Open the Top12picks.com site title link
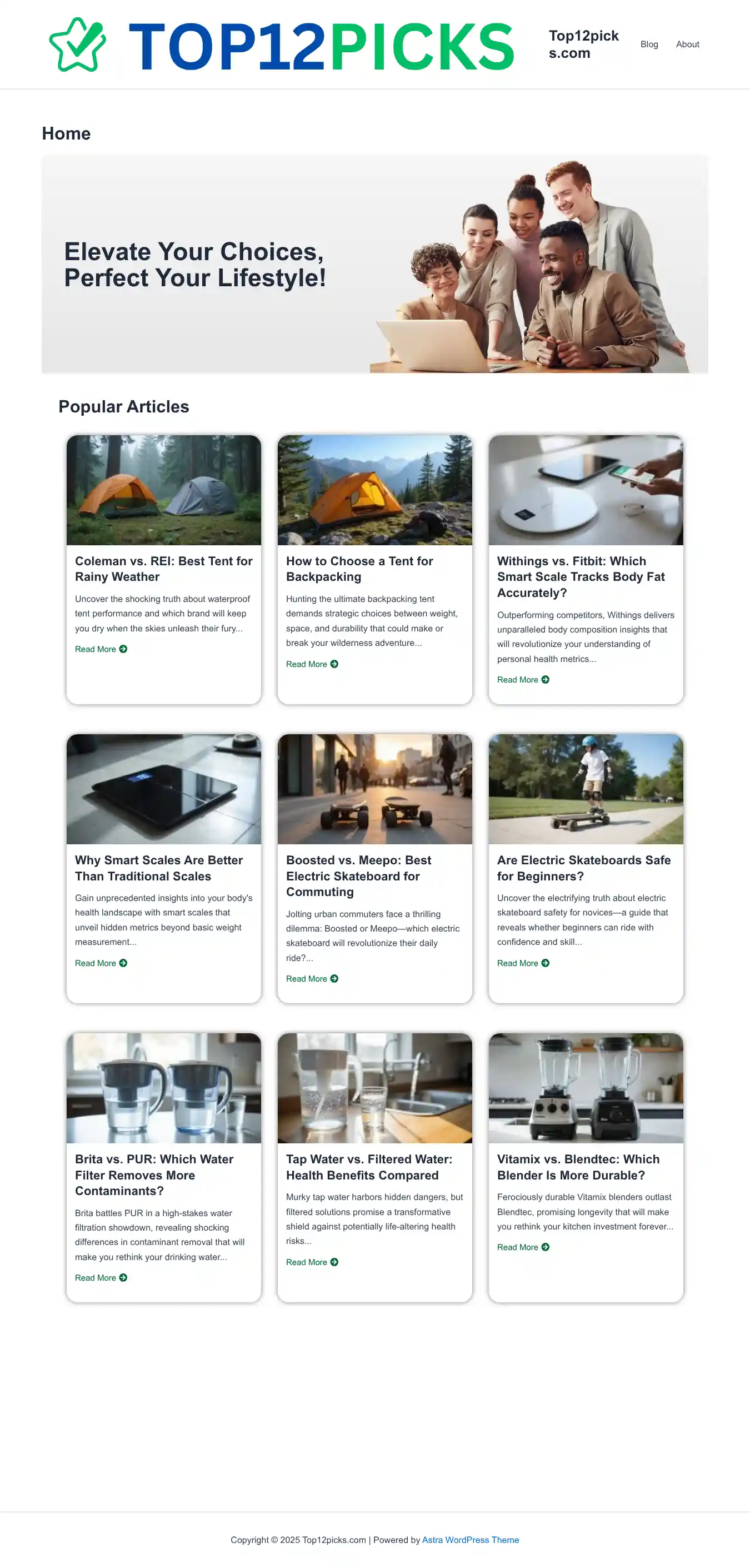This screenshot has height=1568, width=750. (x=583, y=44)
